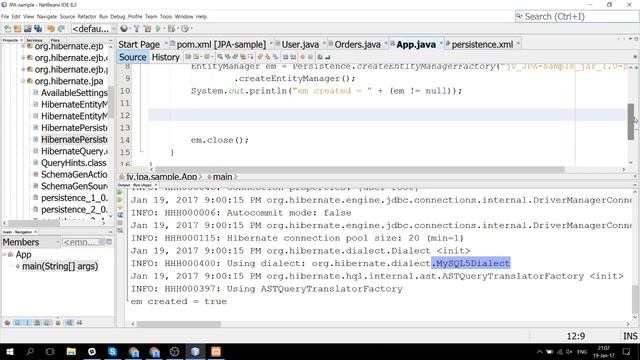Open the Debug Project arrow dropdown
The width and height of the screenshot is (640, 360).
tap(178, 29)
